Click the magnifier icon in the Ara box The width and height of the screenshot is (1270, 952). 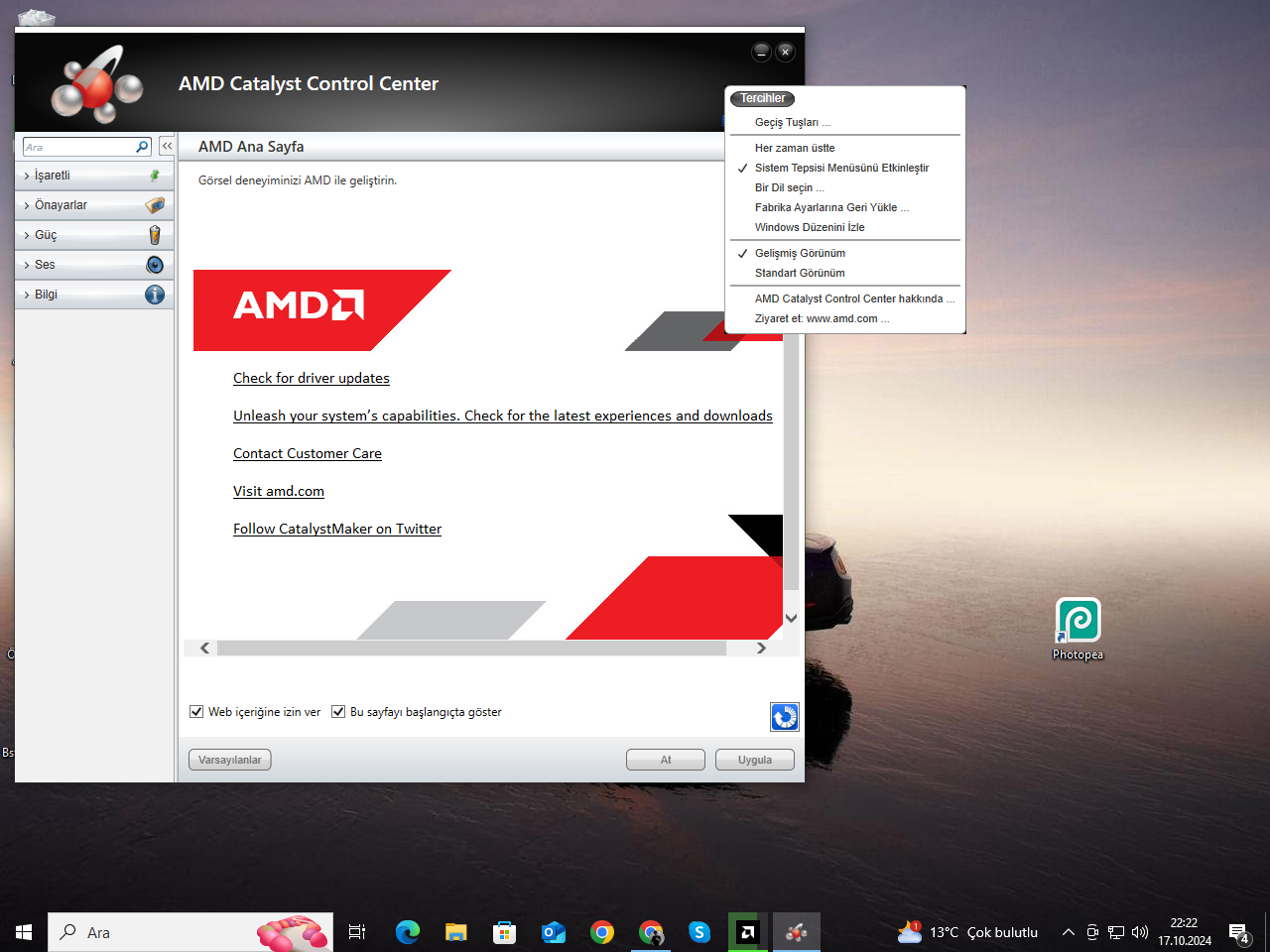pos(142,147)
